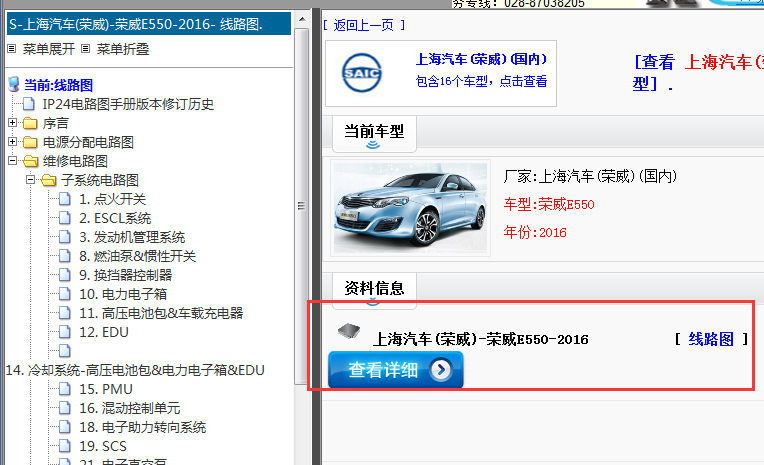Click the page icon of 16. 混动控制单元
The height and width of the screenshot is (465, 764).
[x=65, y=408]
